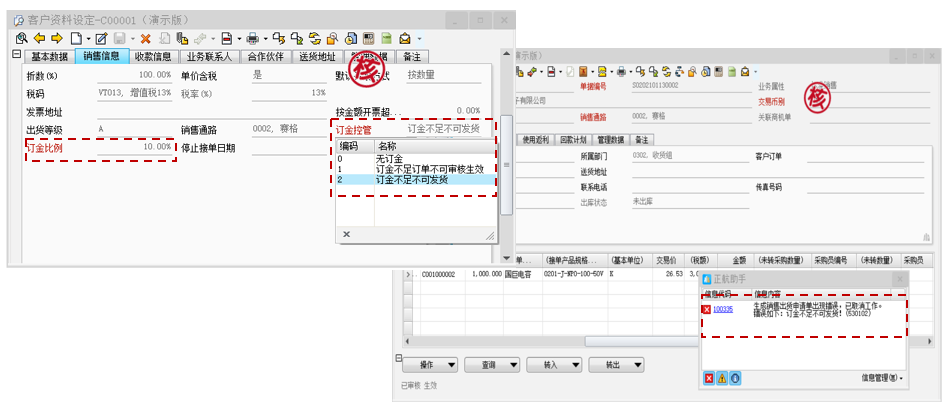This screenshot has width=948, height=407.
Task: Click the 订金比例 10.00% field
Action: coord(134,147)
